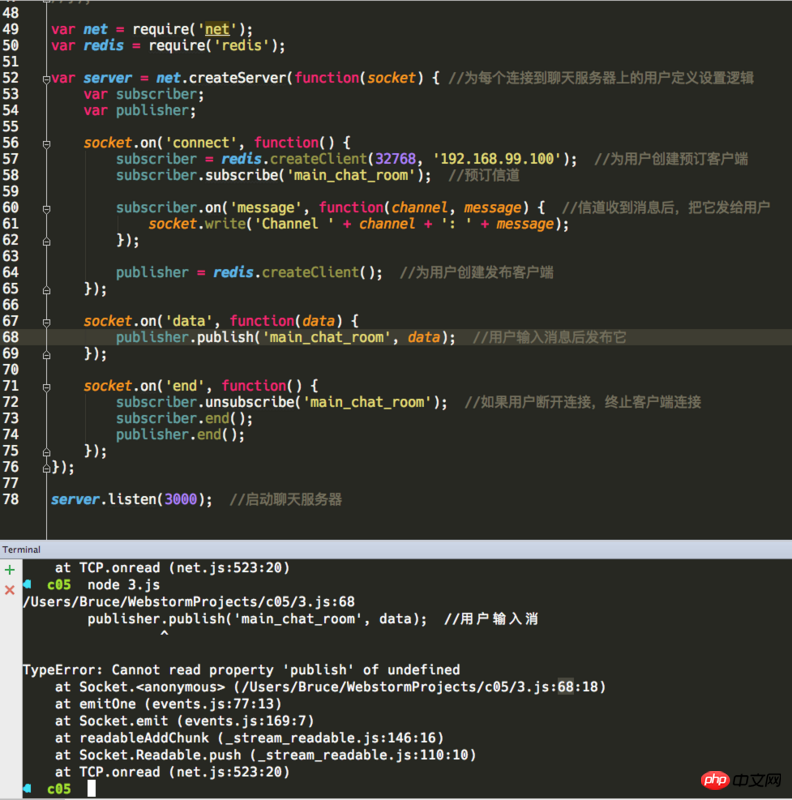Collapse the message callback fold on line 60

tap(46, 209)
